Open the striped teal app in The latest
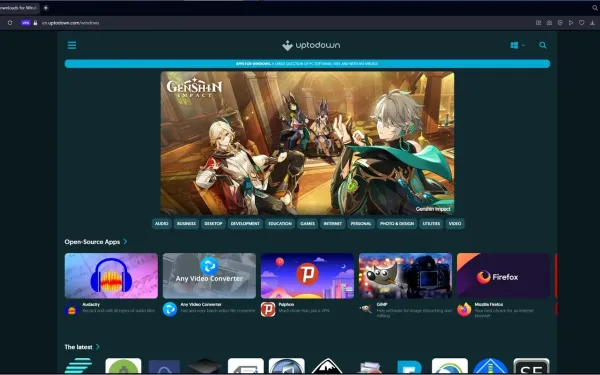The width and height of the screenshot is (600, 375). tap(78, 366)
